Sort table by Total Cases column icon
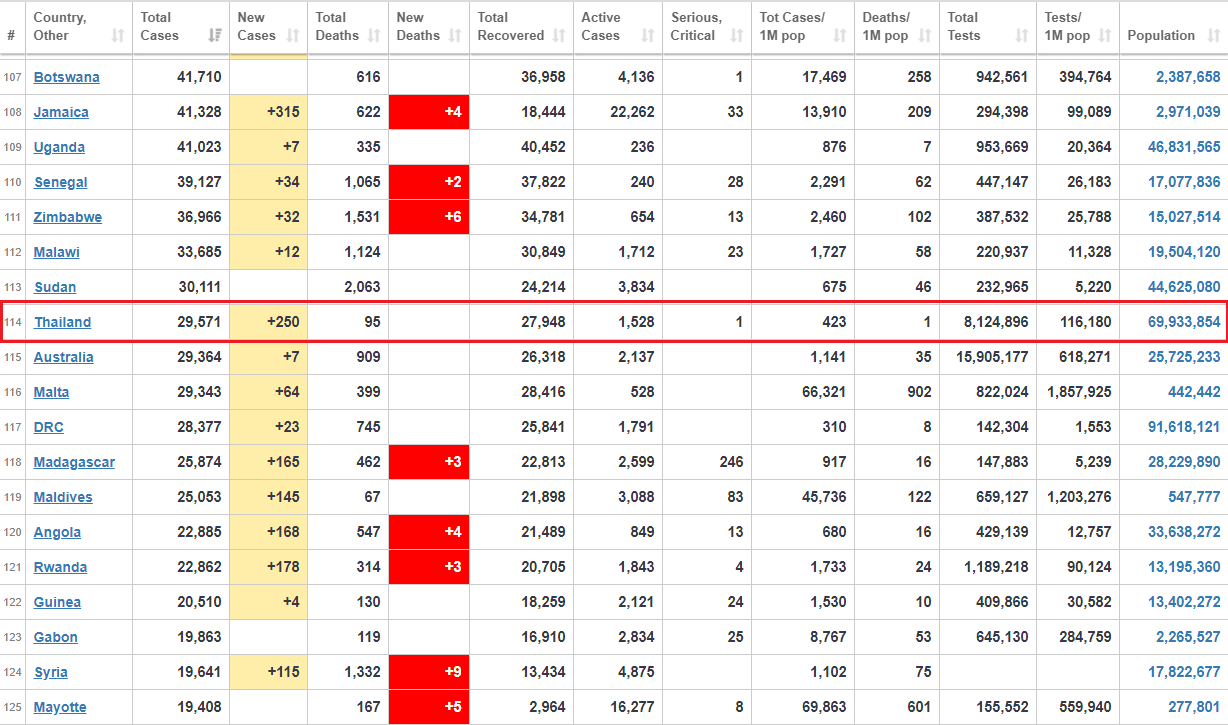The height and width of the screenshot is (725, 1228). [214, 36]
